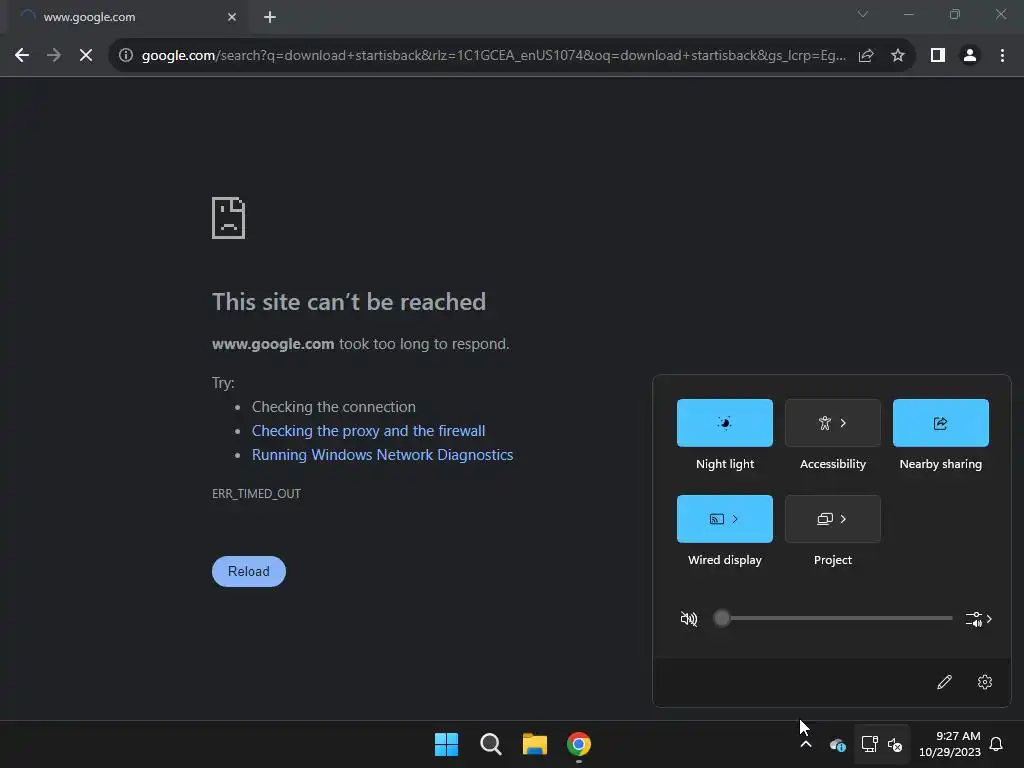1024x768 pixels.
Task: Click the network tray icon
Action: [x=869, y=744]
